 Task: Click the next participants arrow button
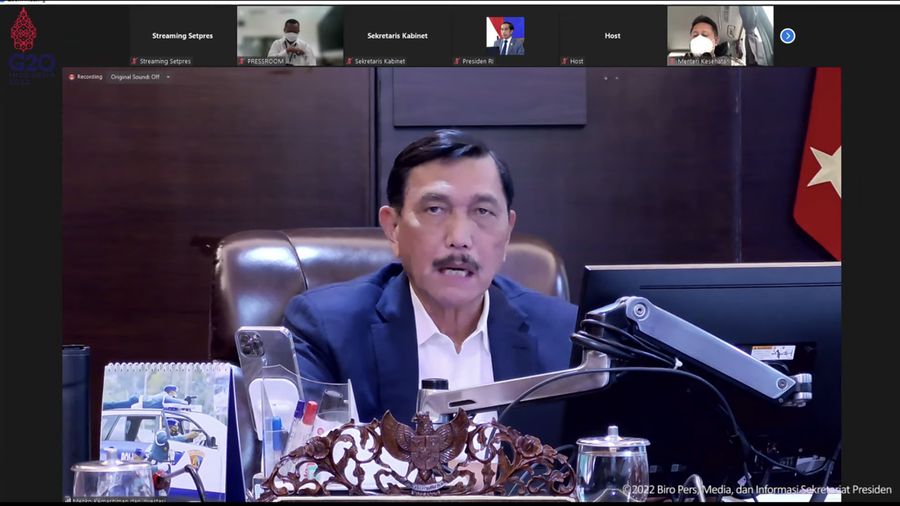click(787, 36)
